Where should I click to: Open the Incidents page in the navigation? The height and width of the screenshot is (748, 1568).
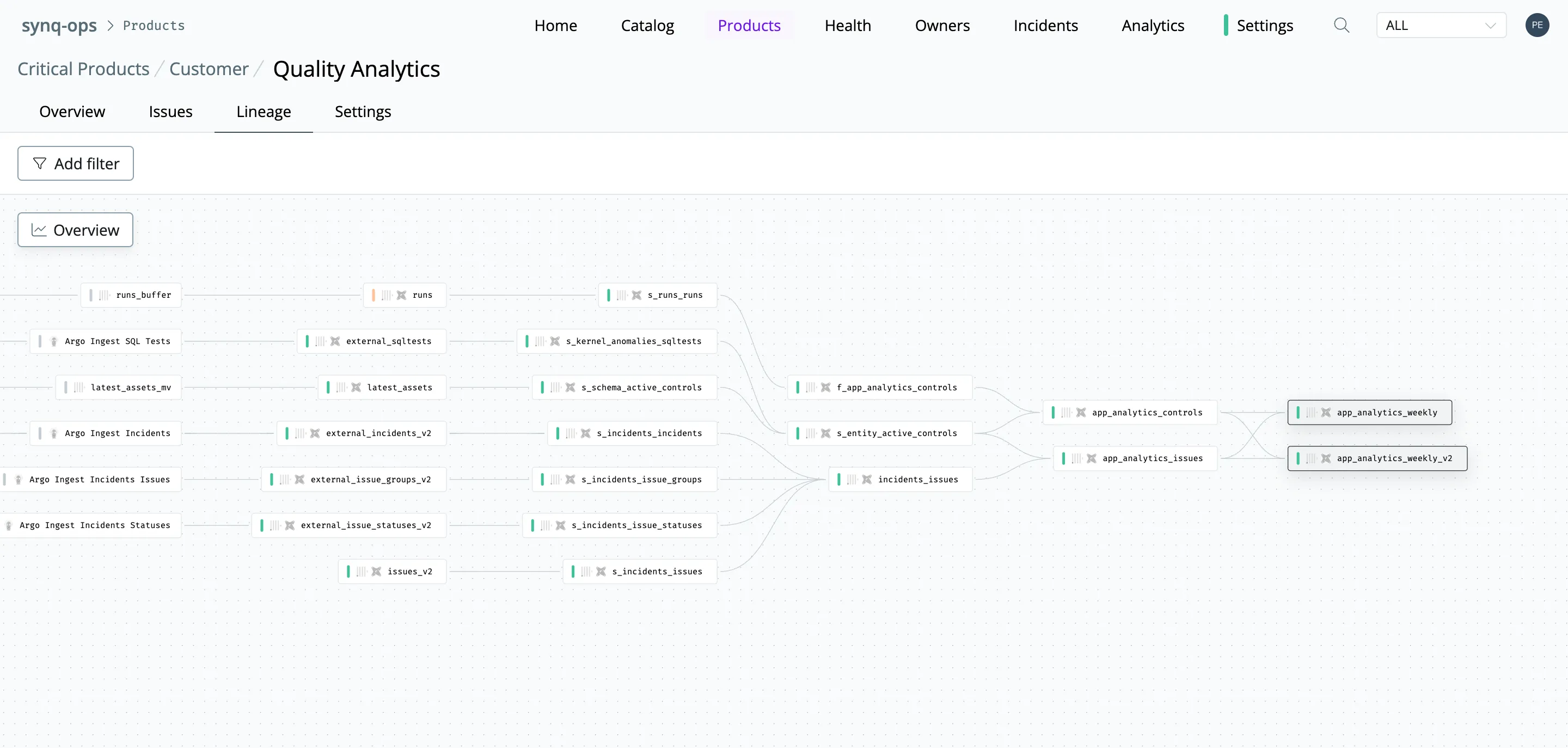(1046, 25)
